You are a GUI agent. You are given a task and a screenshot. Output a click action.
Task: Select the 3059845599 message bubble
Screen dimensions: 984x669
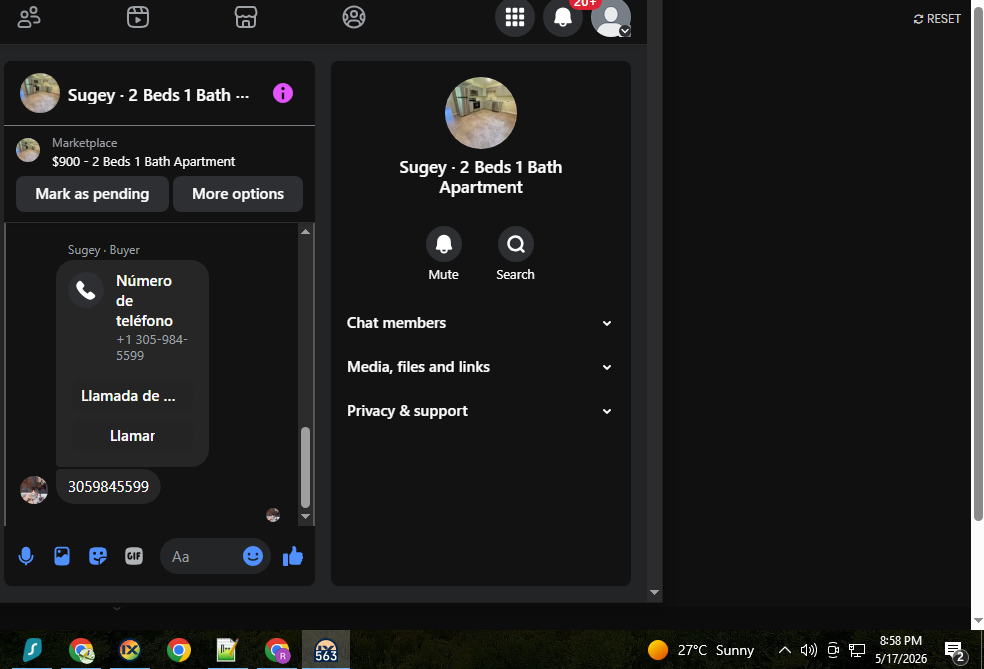coord(109,486)
